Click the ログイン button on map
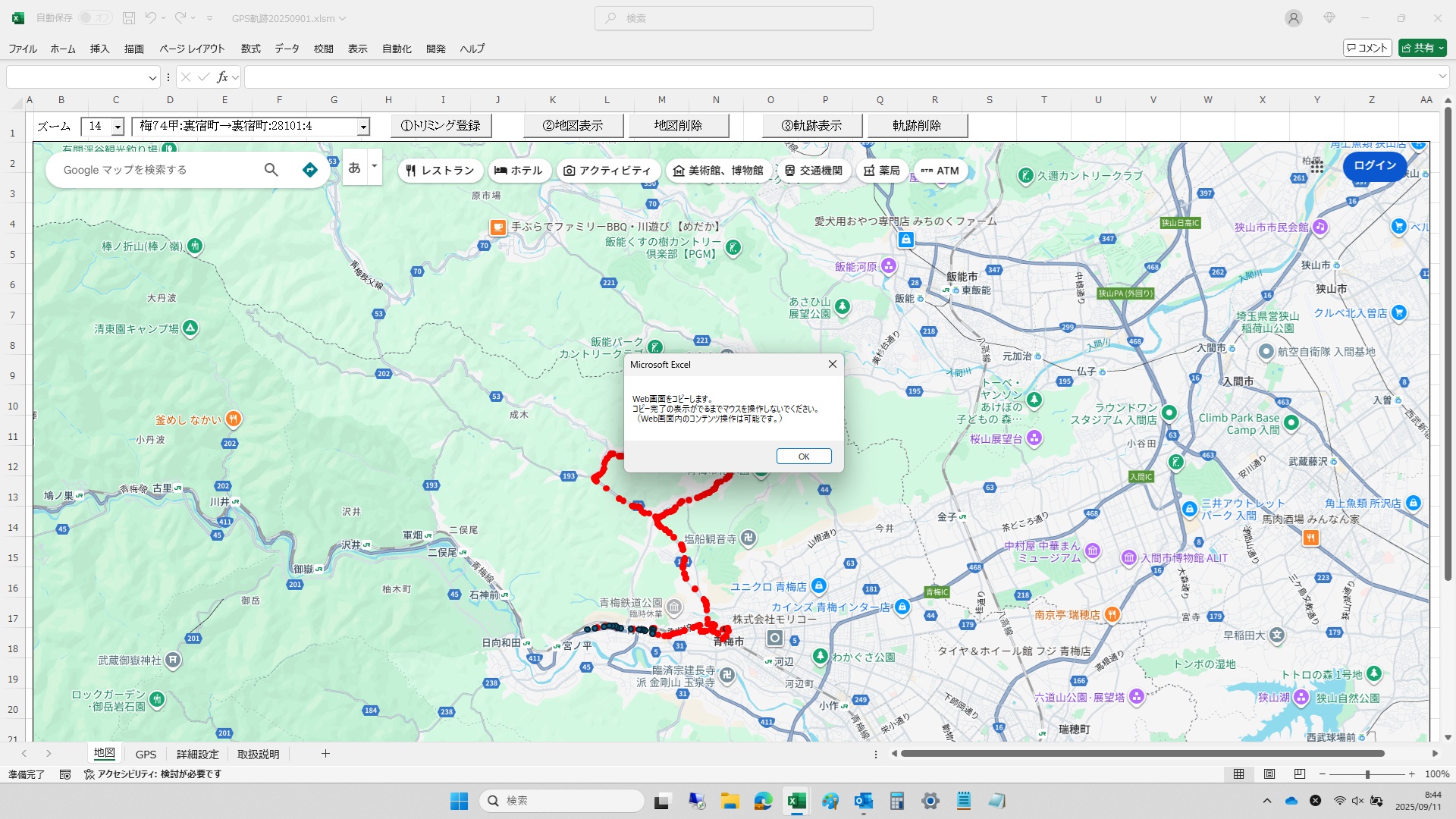Viewport: 1456px width, 819px height. (x=1375, y=165)
